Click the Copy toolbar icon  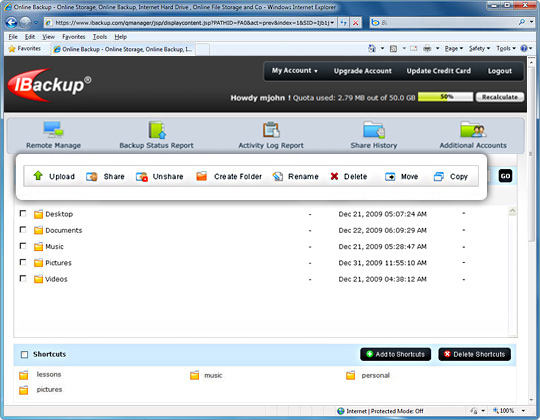click(x=438, y=177)
